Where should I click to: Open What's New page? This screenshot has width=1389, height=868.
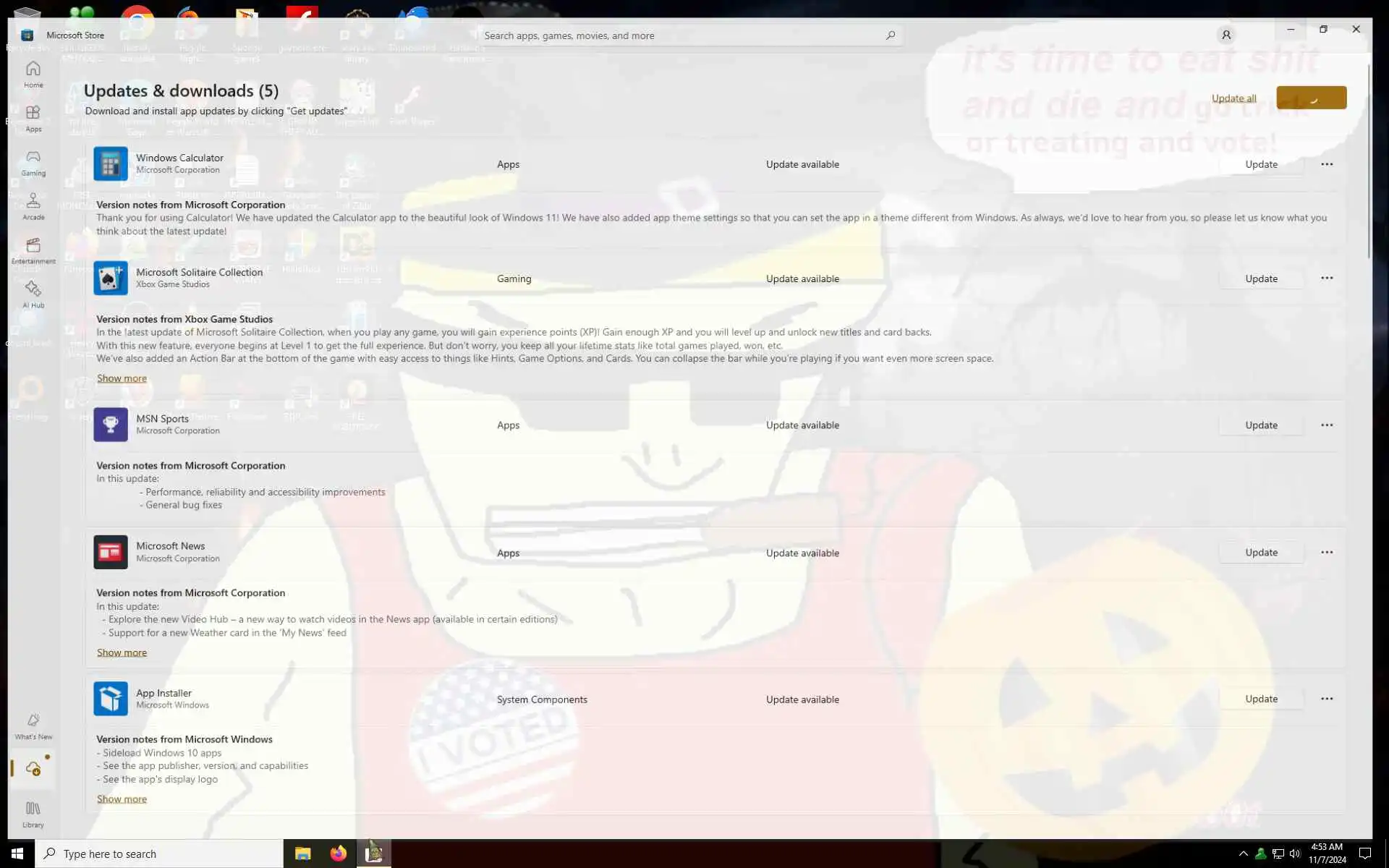[33, 726]
